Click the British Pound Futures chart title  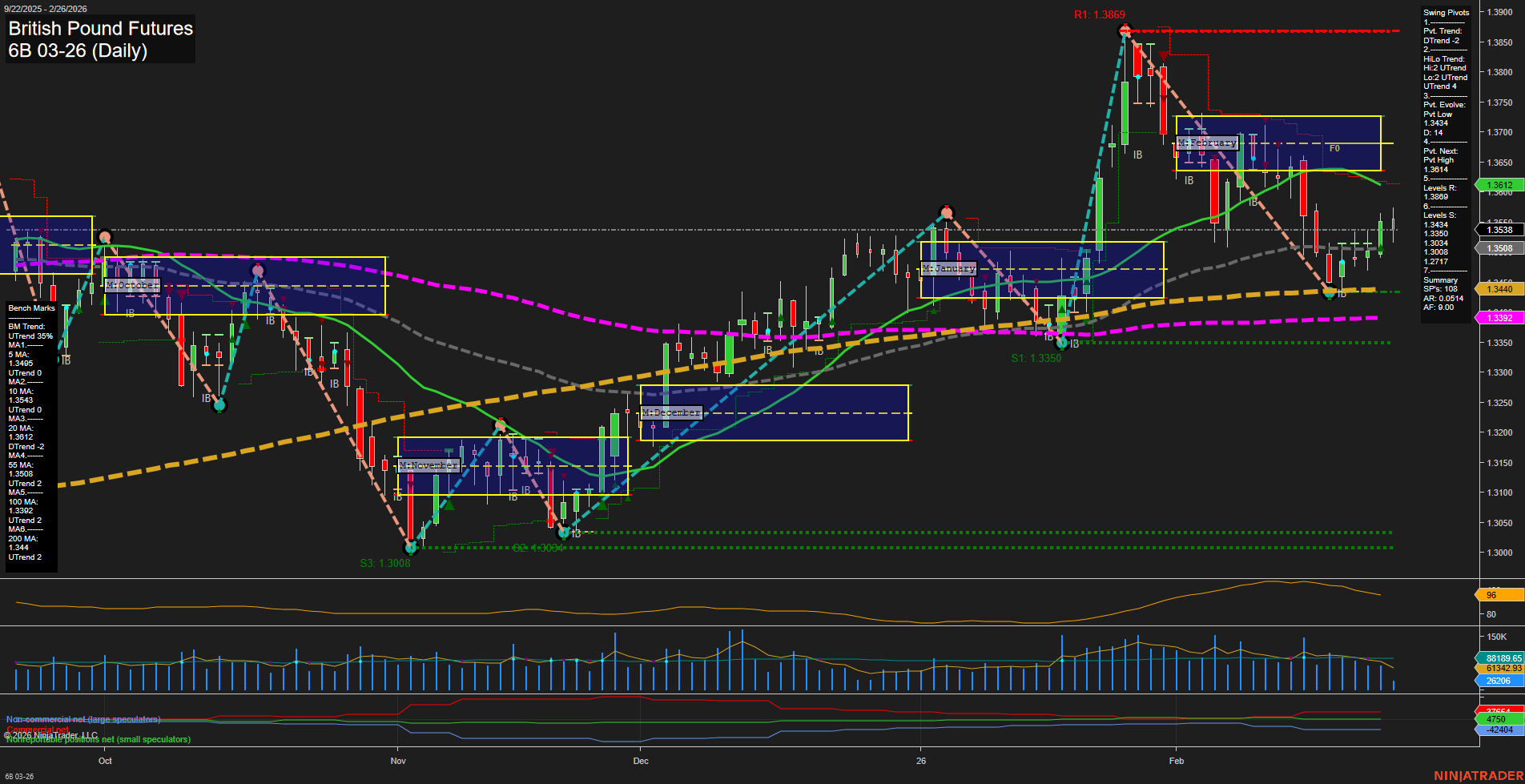(100, 29)
